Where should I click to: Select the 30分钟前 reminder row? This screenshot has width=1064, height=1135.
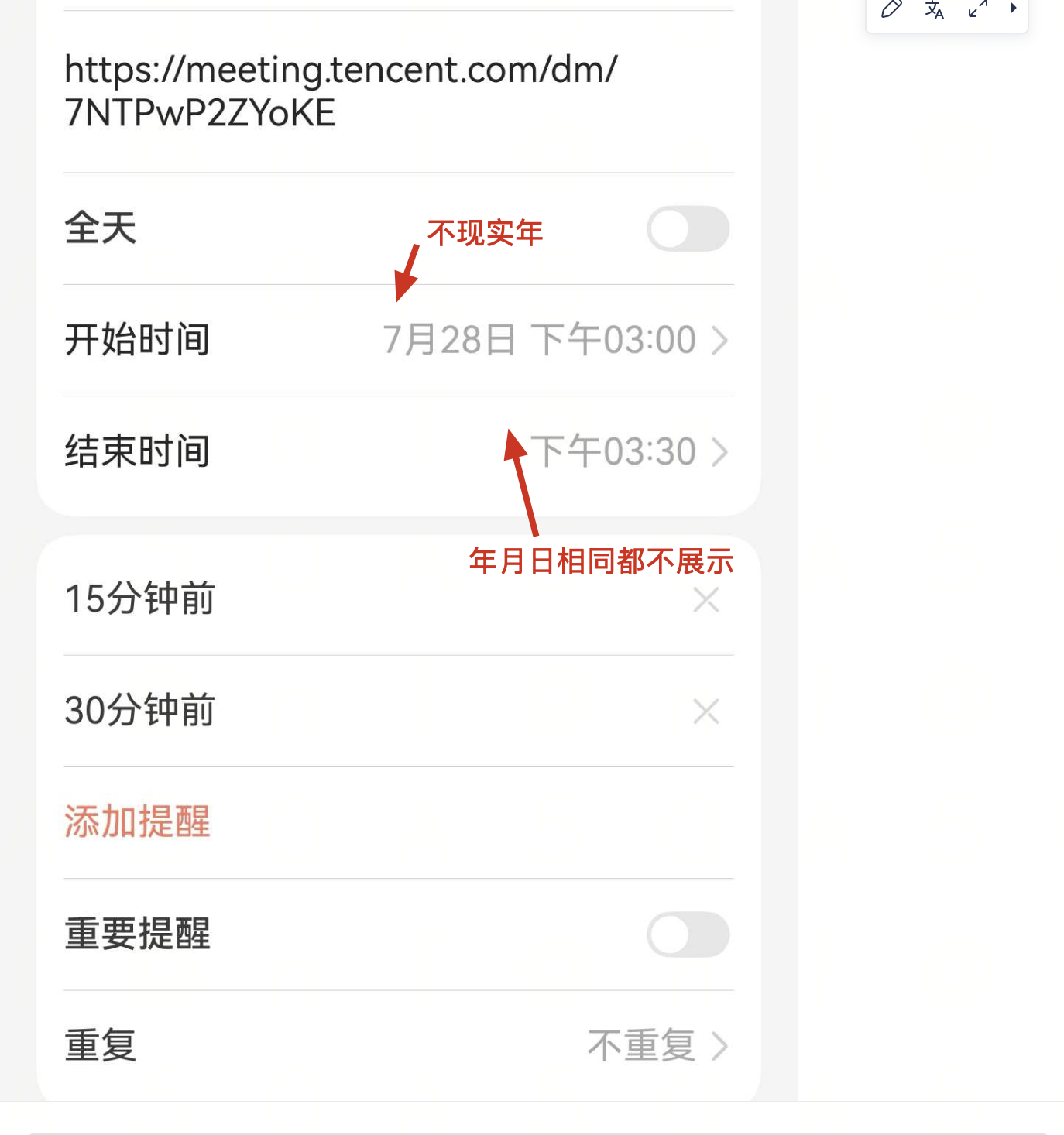click(140, 711)
